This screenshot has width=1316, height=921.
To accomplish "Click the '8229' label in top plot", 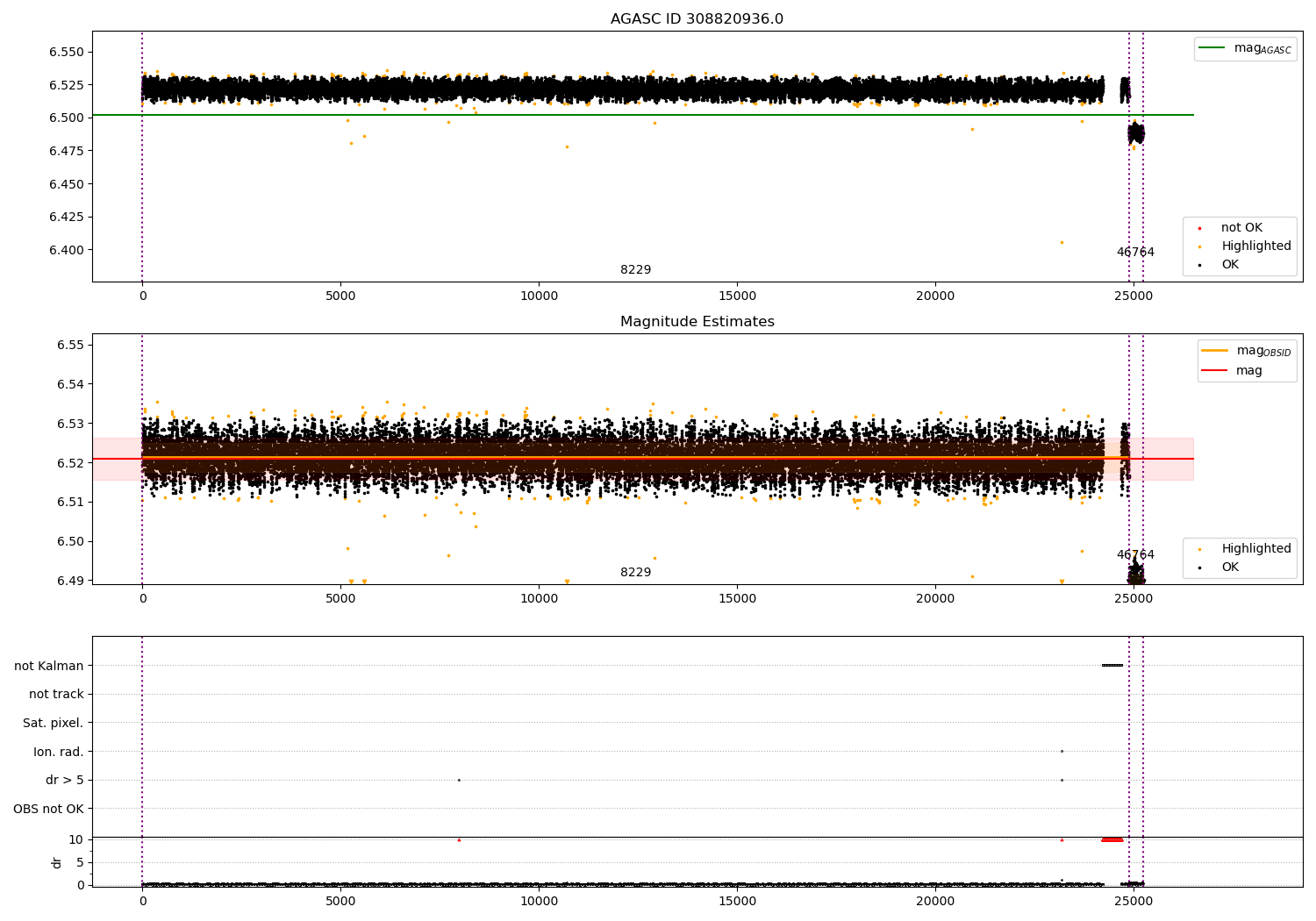I will [635, 270].
